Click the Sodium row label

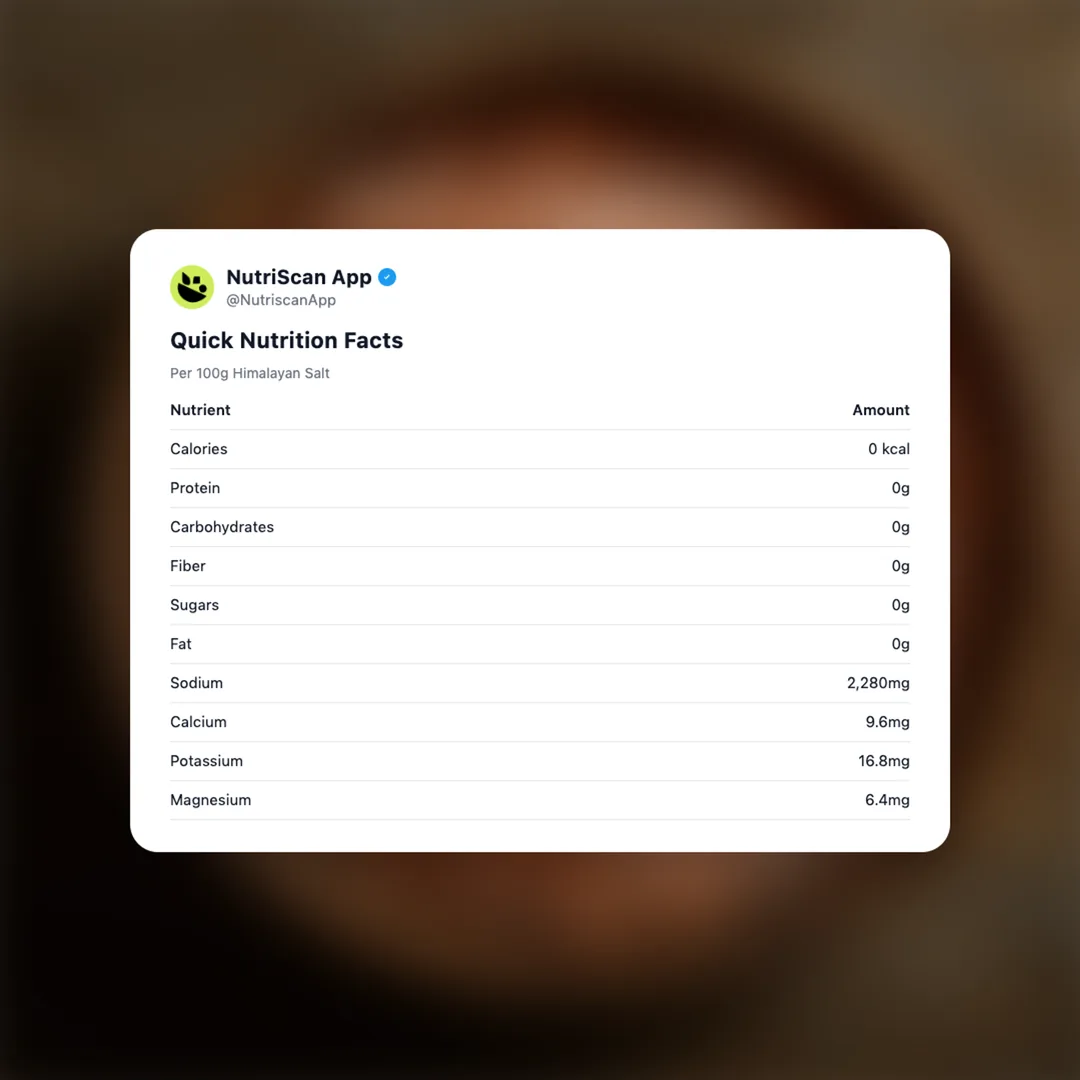[x=196, y=683]
